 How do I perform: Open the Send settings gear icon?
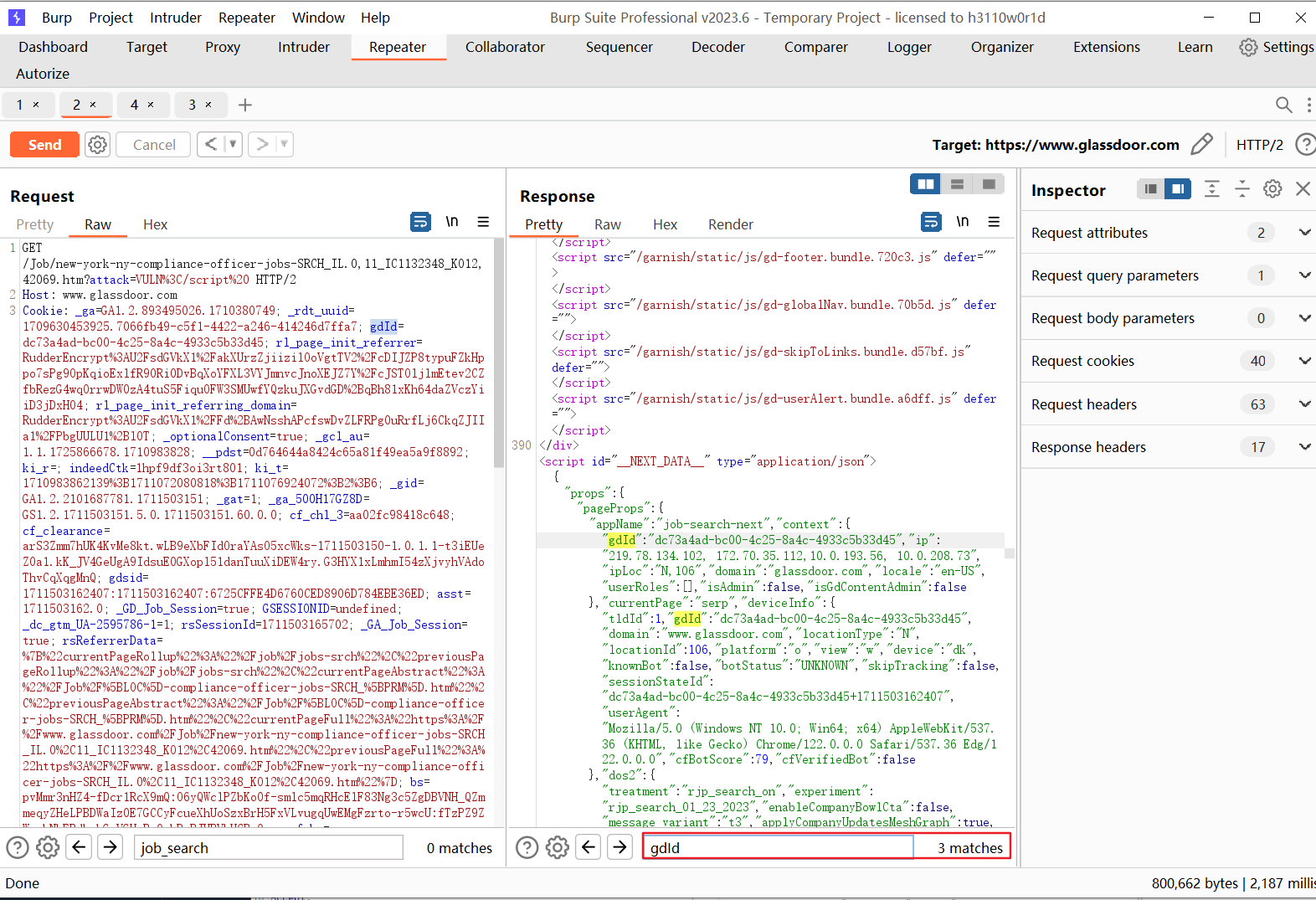[x=98, y=145]
